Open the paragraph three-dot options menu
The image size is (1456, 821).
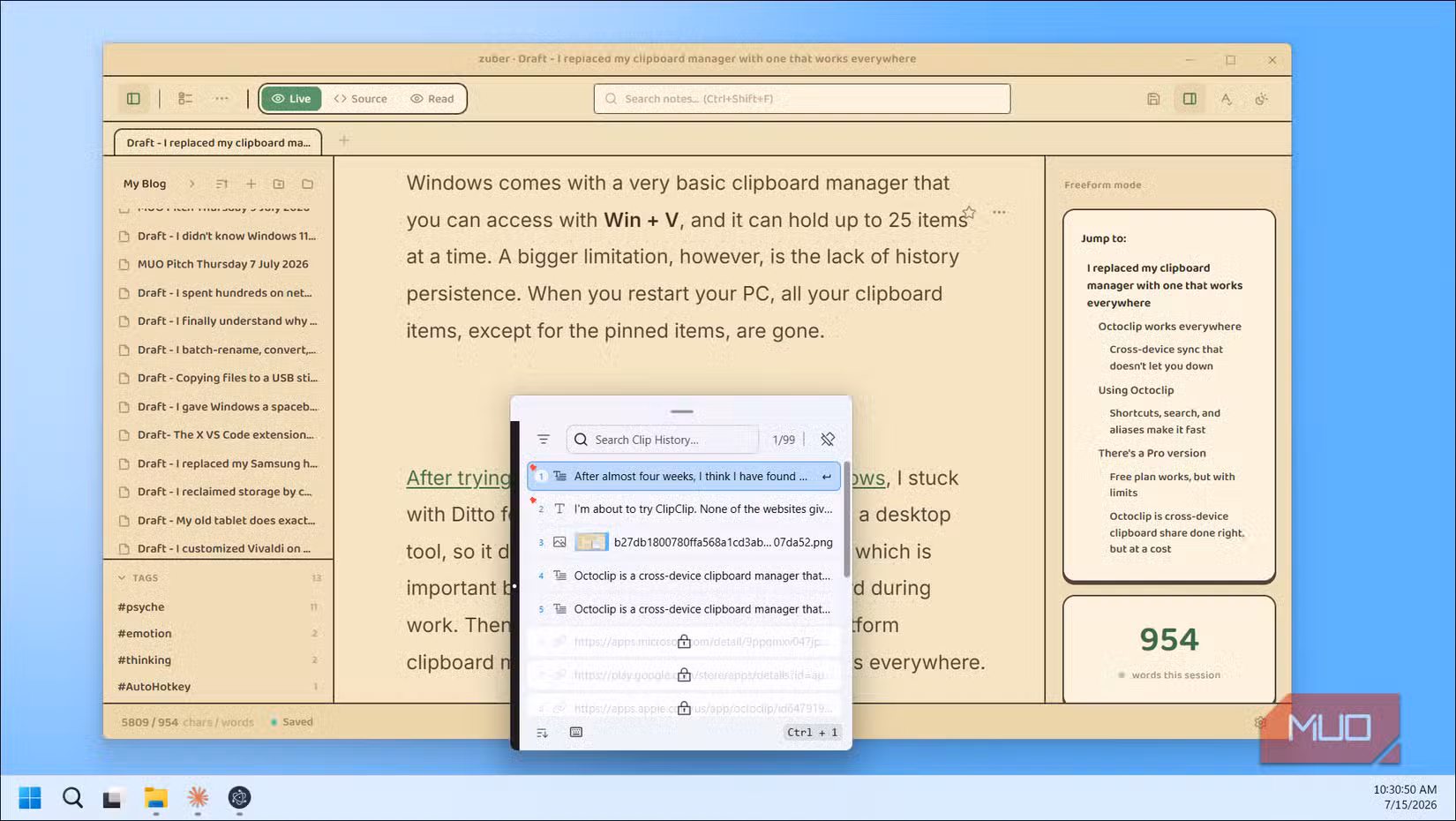999,212
